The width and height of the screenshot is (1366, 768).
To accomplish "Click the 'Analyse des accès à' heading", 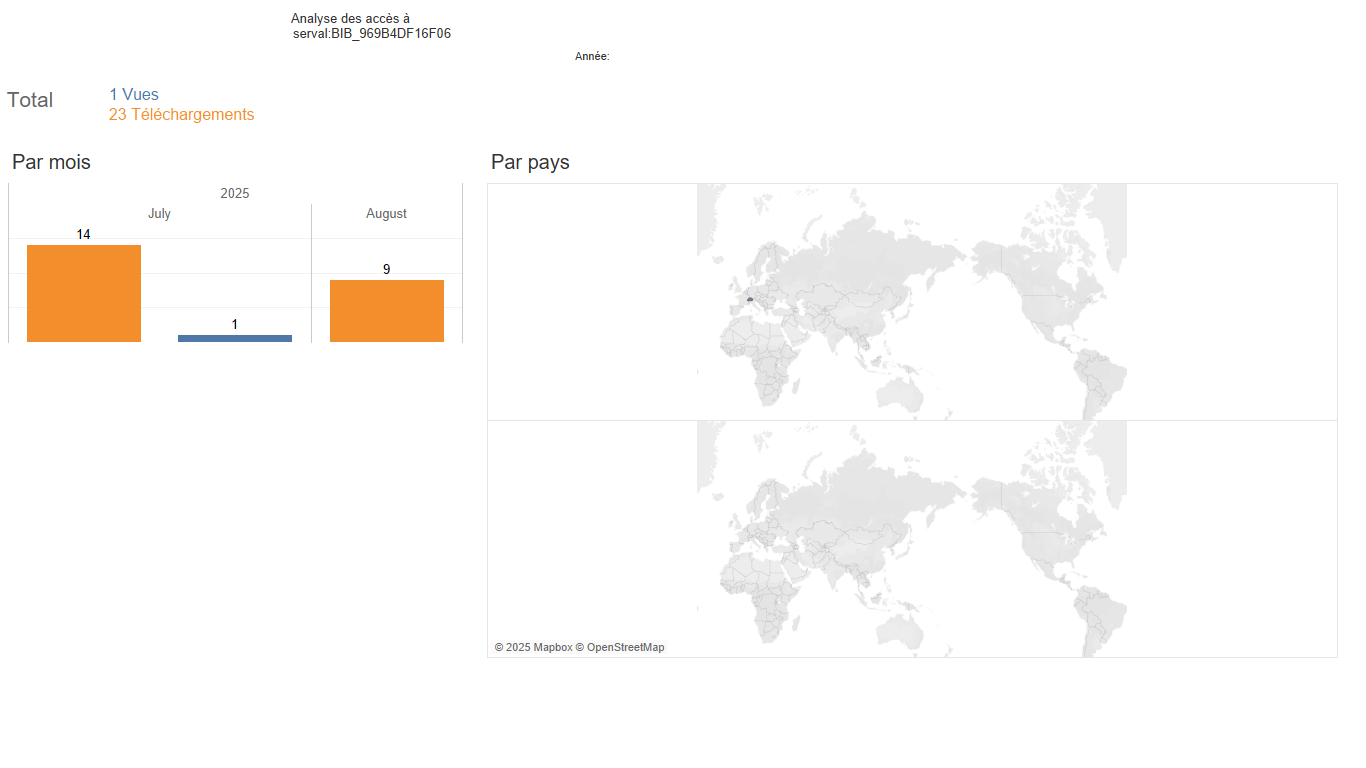I will [x=350, y=19].
